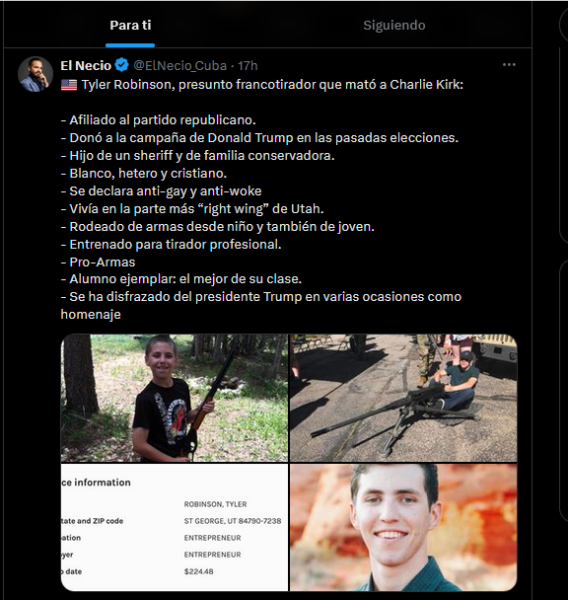Image resolution: width=568 pixels, height=600 pixels.
Task: Switch to the Siguiendo tab
Action: pyautogui.click(x=394, y=25)
